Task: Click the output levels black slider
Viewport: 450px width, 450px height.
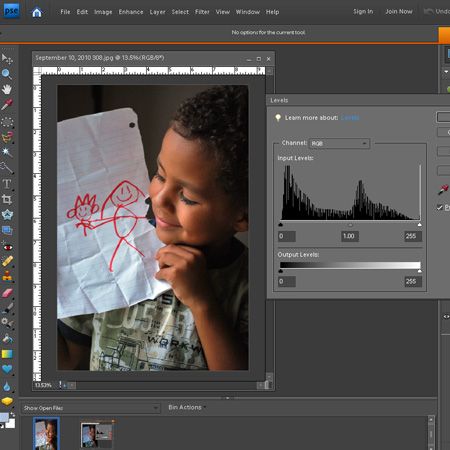Action: [x=280, y=271]
